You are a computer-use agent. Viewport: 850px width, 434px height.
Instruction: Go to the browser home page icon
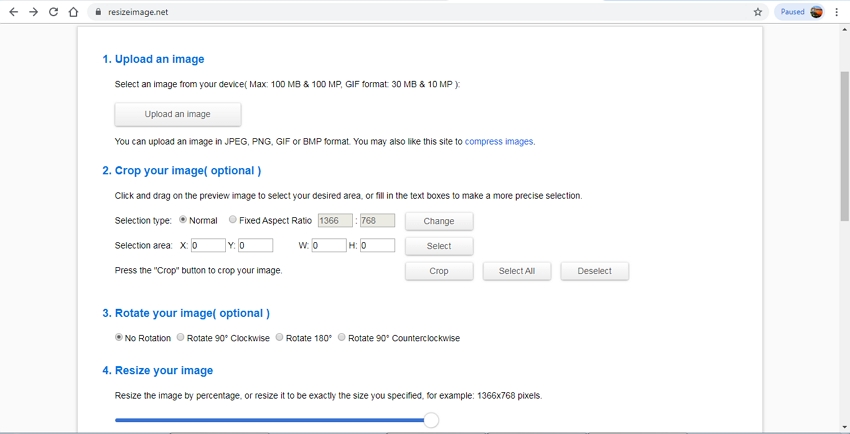click(x=73, y=12)
